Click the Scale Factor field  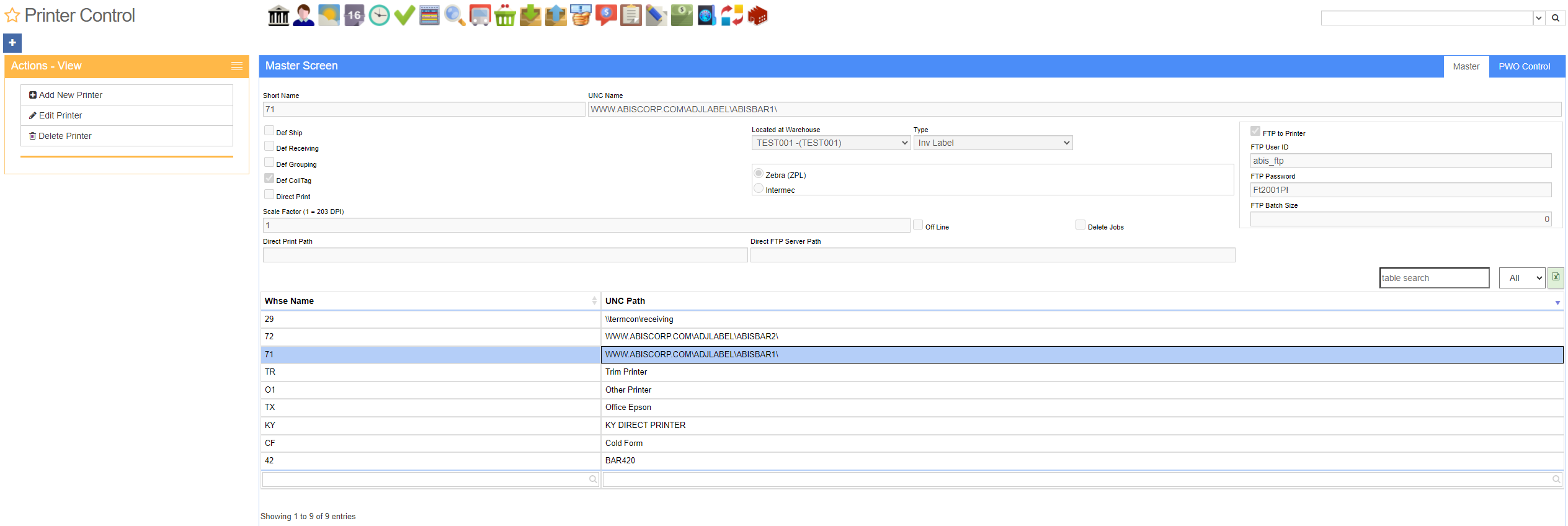pyautogui.click(x=586, y=225)
